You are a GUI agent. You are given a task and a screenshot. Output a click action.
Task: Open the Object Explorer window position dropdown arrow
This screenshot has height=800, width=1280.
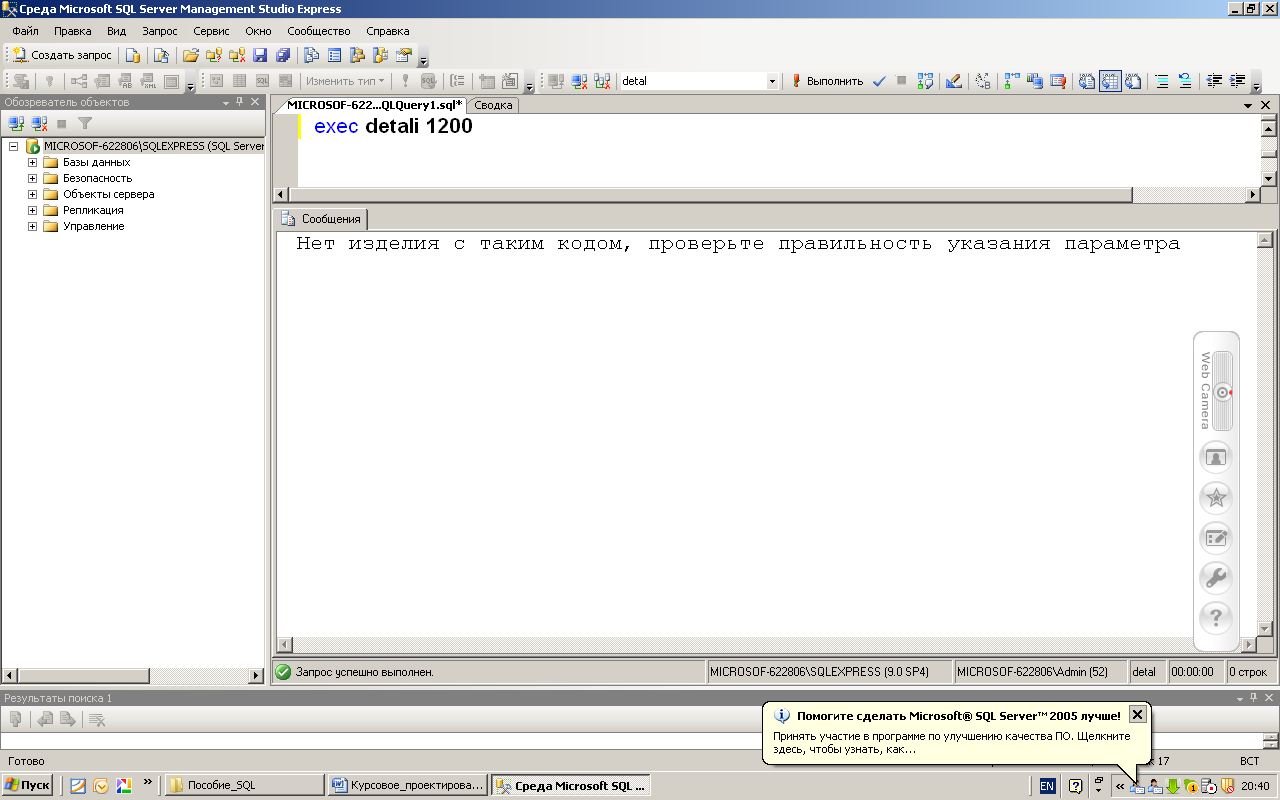click(226, 102)
